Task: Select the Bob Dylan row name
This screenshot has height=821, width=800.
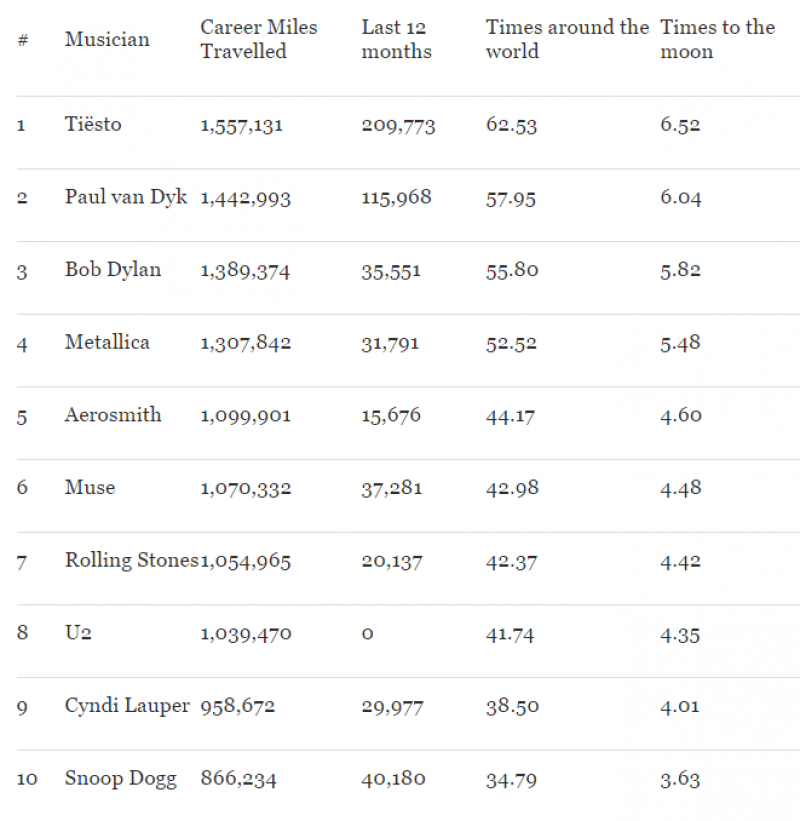Action: (113, 270)
